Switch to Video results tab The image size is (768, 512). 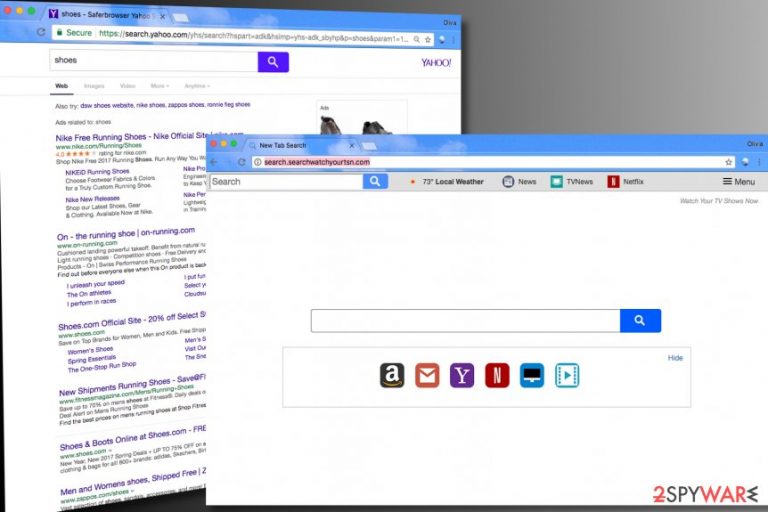pyautogui.click(x=127, y=86)
